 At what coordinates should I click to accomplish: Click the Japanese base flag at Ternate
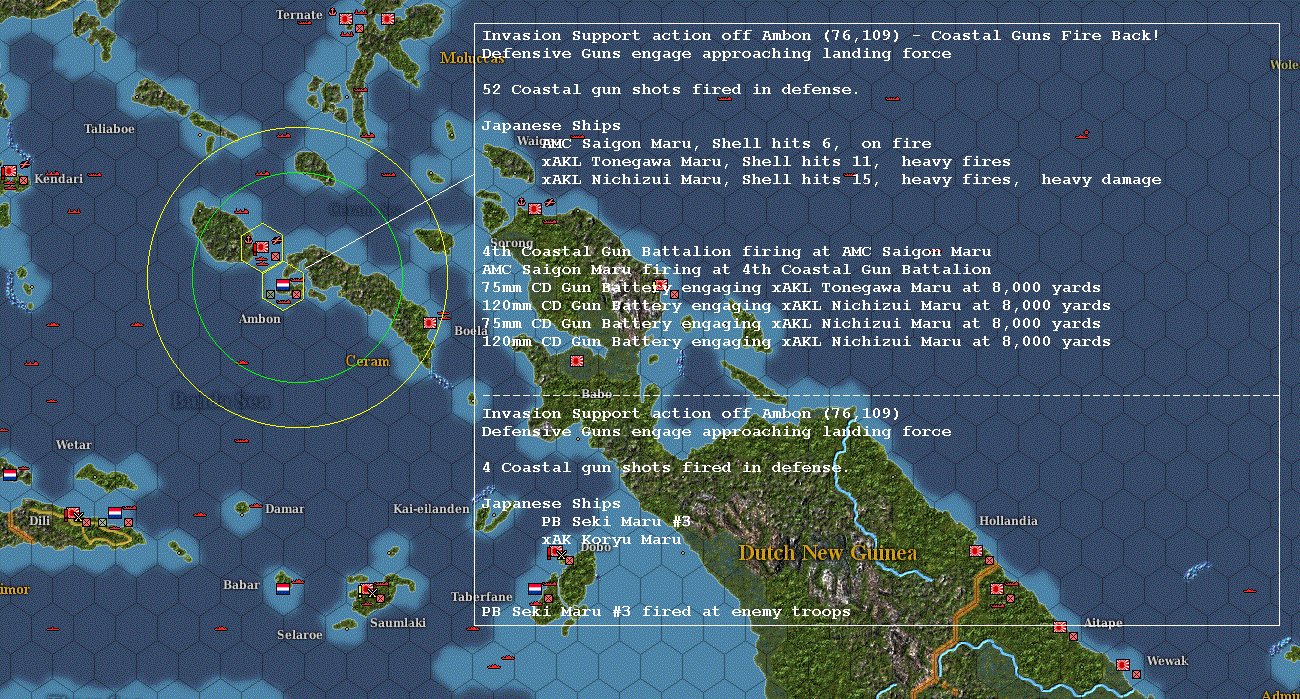click(347, 18)
